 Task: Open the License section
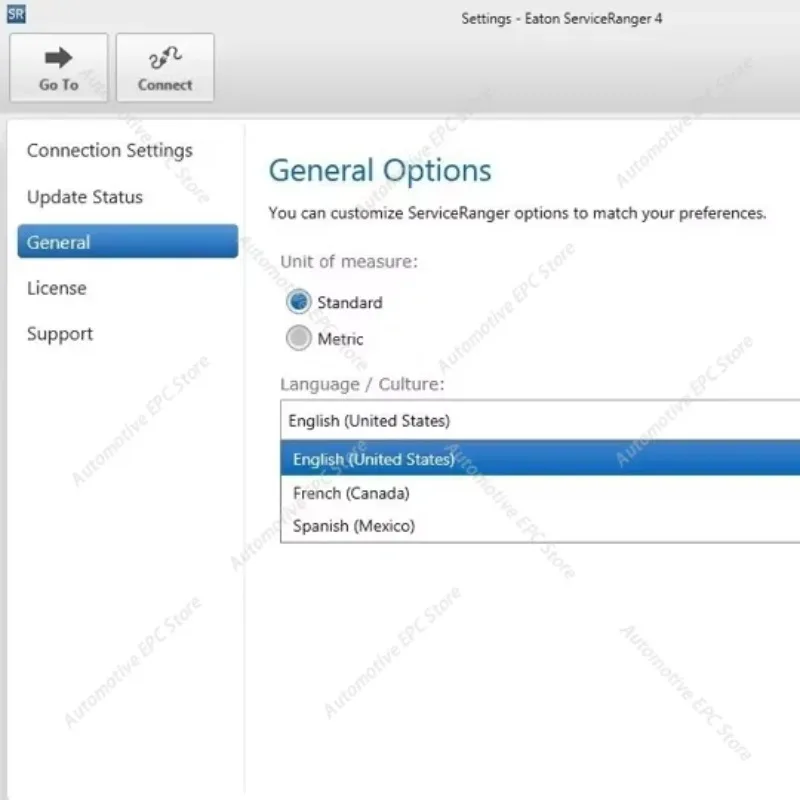(57, 288)
